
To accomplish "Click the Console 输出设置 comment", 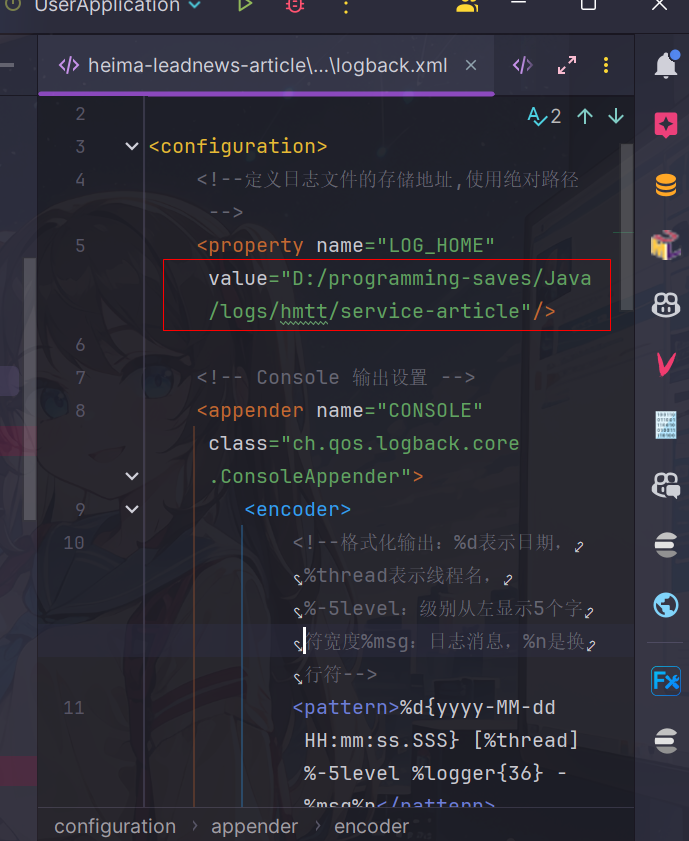I will point(336,378).
